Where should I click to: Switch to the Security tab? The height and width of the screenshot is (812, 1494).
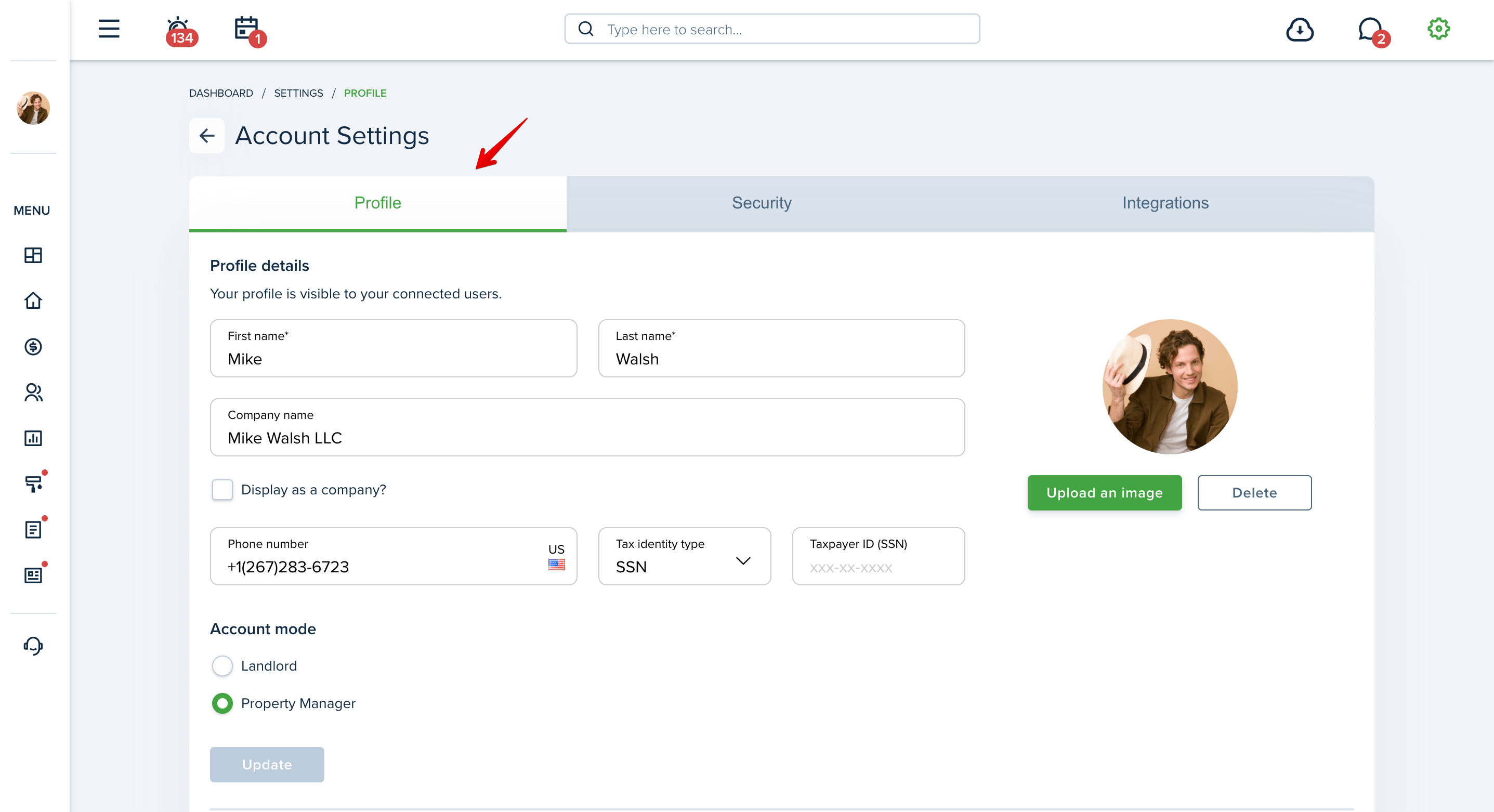click(762, 204)
